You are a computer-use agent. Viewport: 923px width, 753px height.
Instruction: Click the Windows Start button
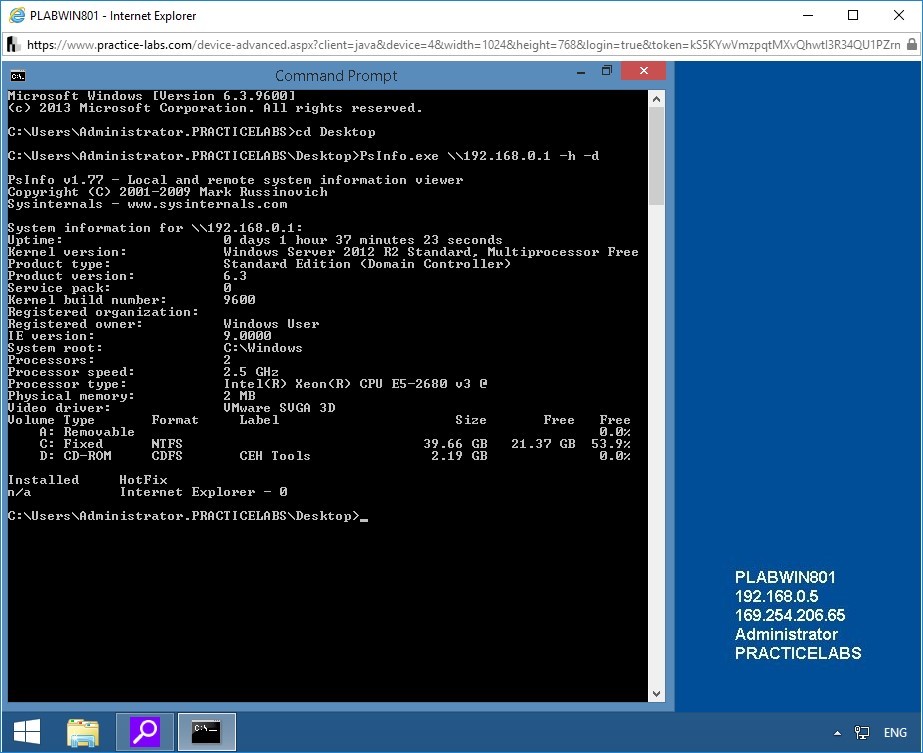27,731
